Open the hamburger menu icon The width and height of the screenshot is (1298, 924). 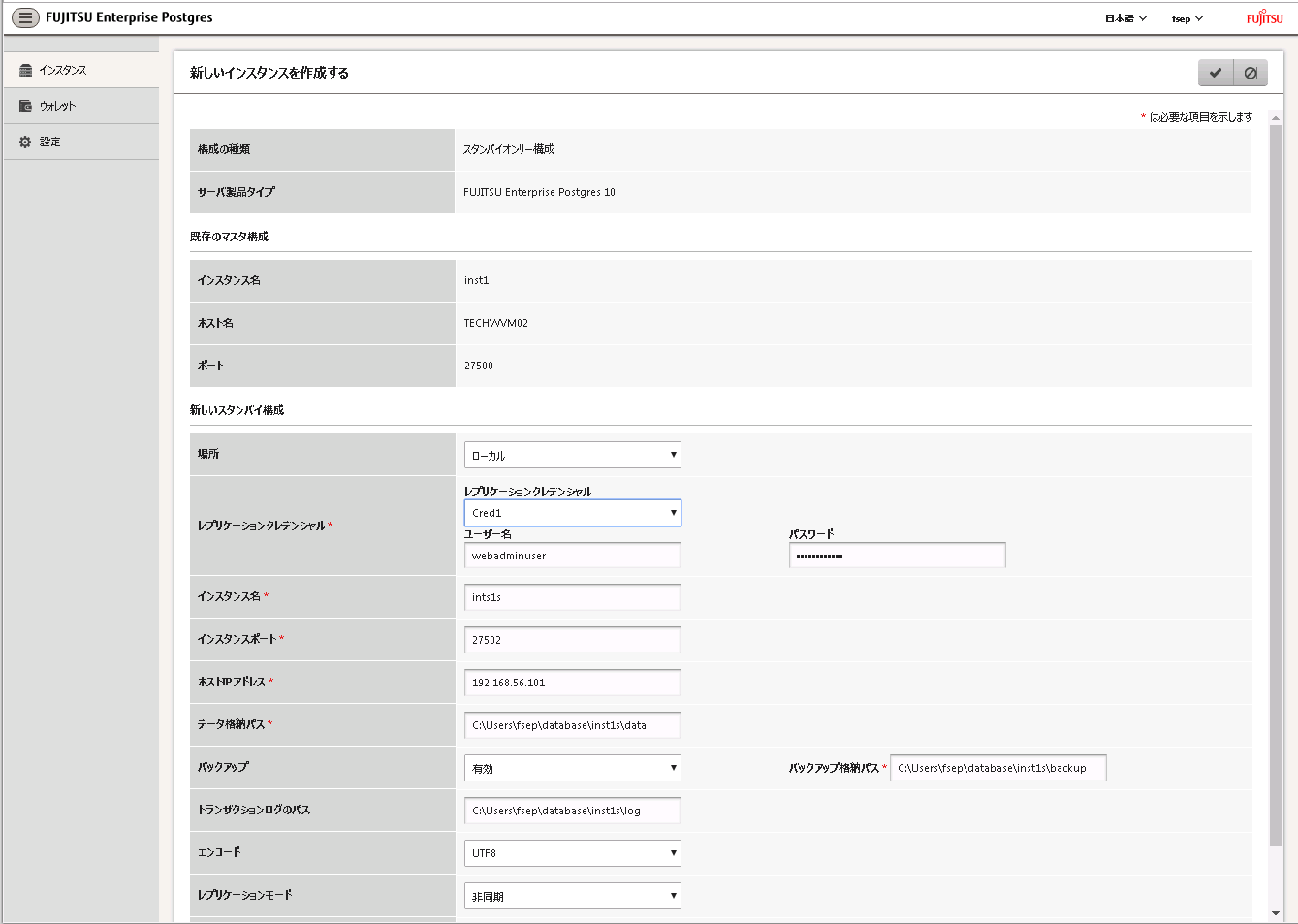click(25, 17)
